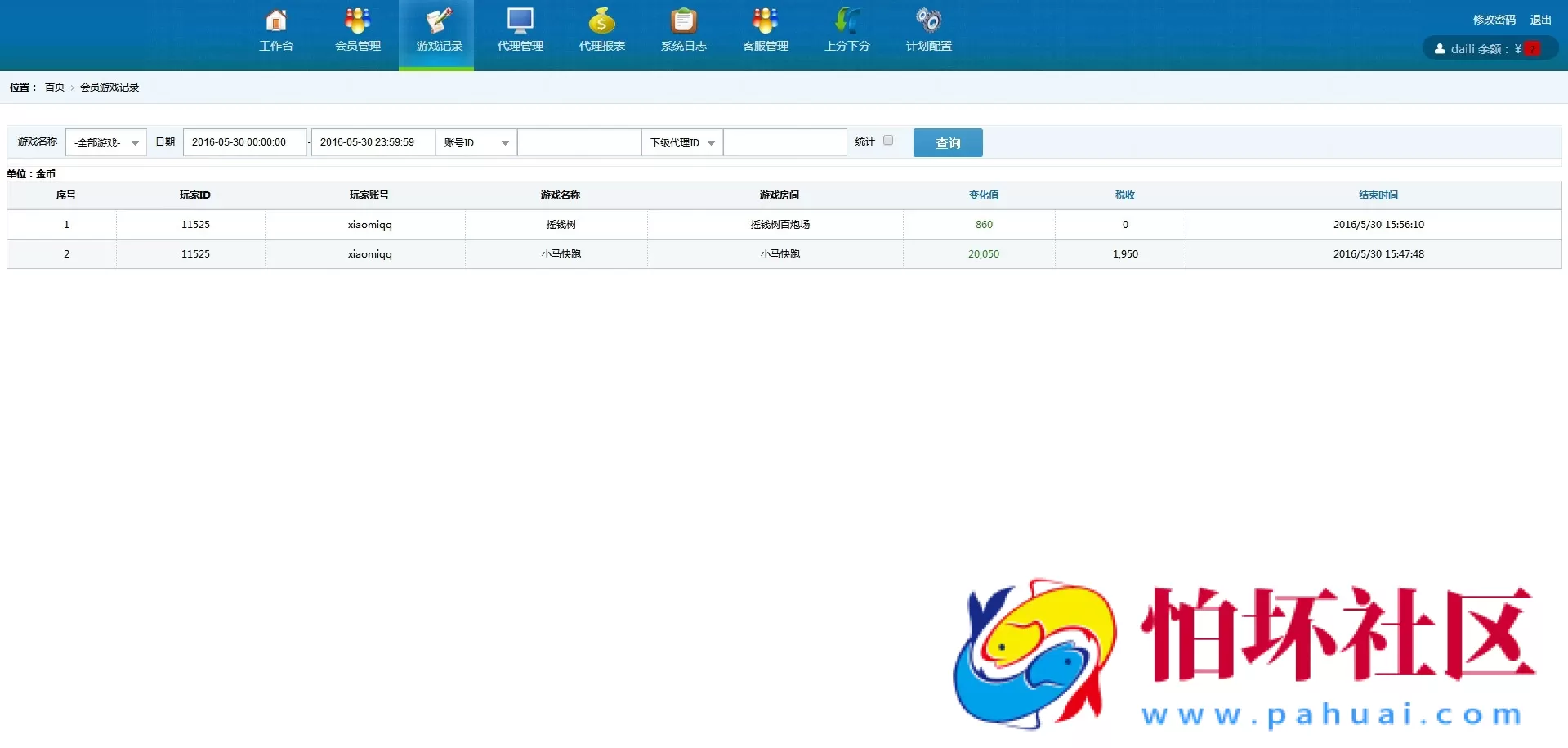Sort table by 变化值 column header
Viewport: 1568px width, 748px height.
tap(983, 195)
